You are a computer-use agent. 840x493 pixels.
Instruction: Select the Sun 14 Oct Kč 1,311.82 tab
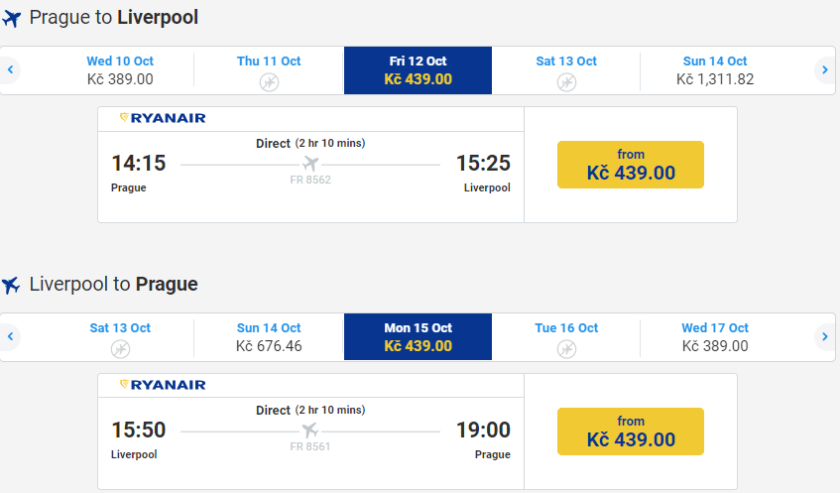(714, 70)
